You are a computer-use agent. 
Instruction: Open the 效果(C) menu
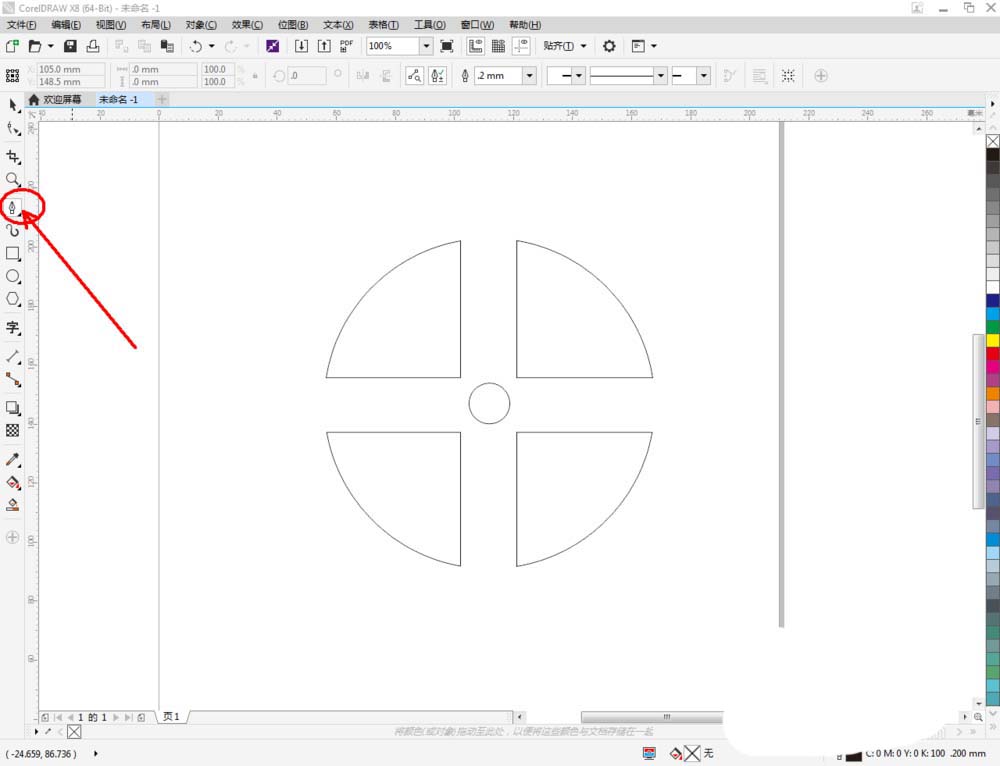[x=247, y=25]
